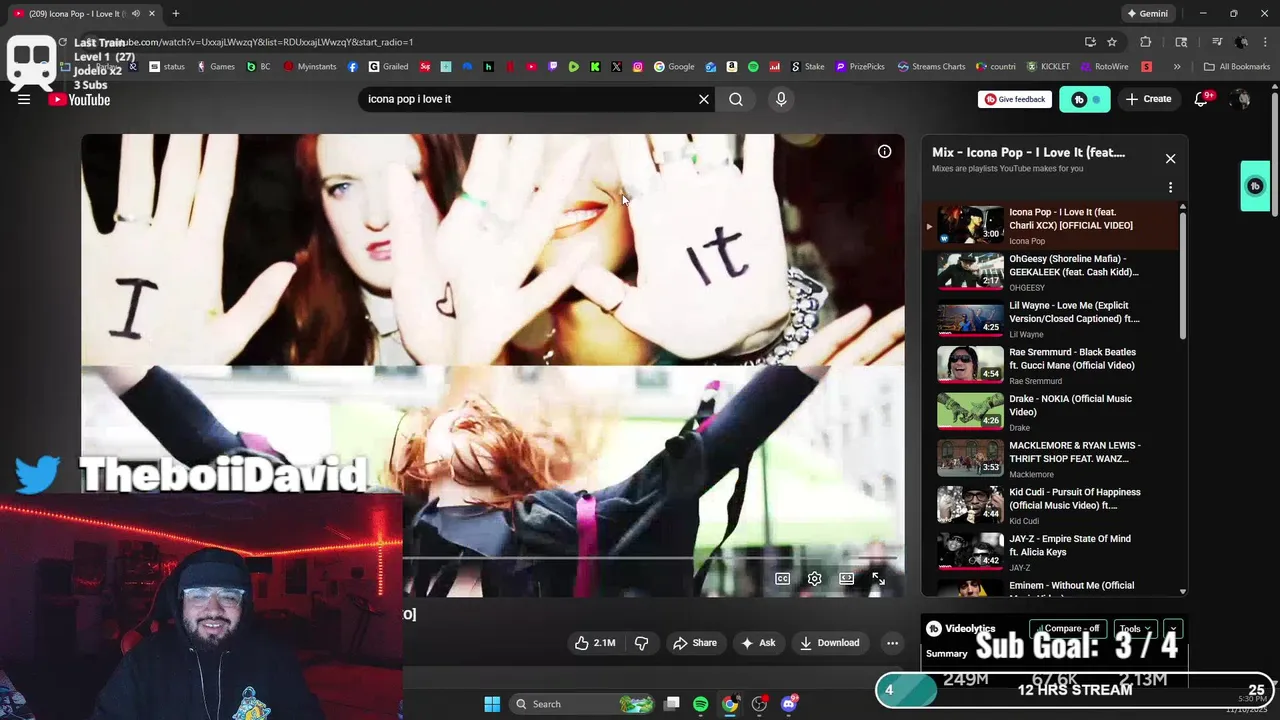Viewport: 1280px width, 720px height.
Task: Open the X bookmark in bookmarks bar
Action: click(616, 67)
